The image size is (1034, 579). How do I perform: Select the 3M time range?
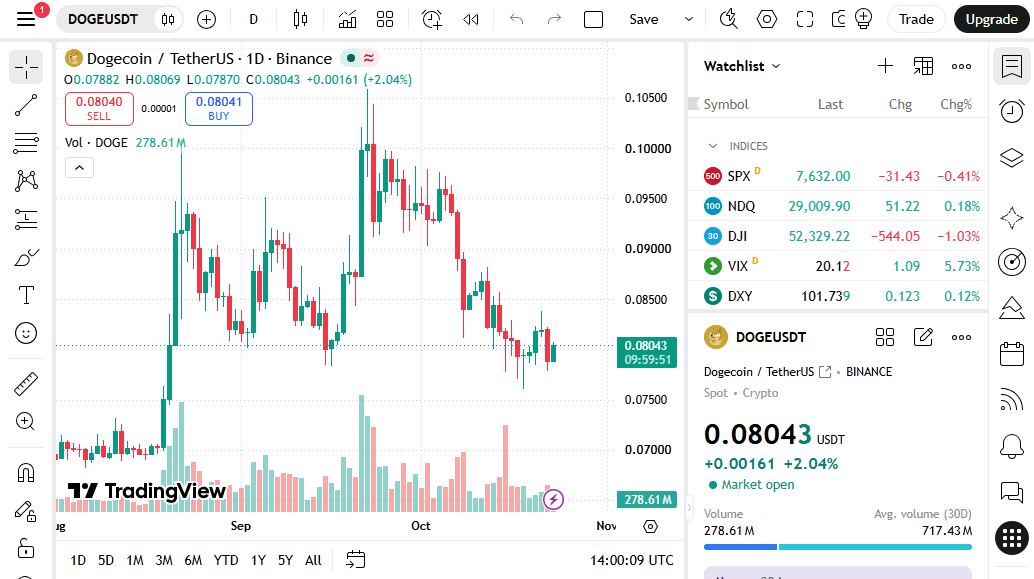(164, 560)
